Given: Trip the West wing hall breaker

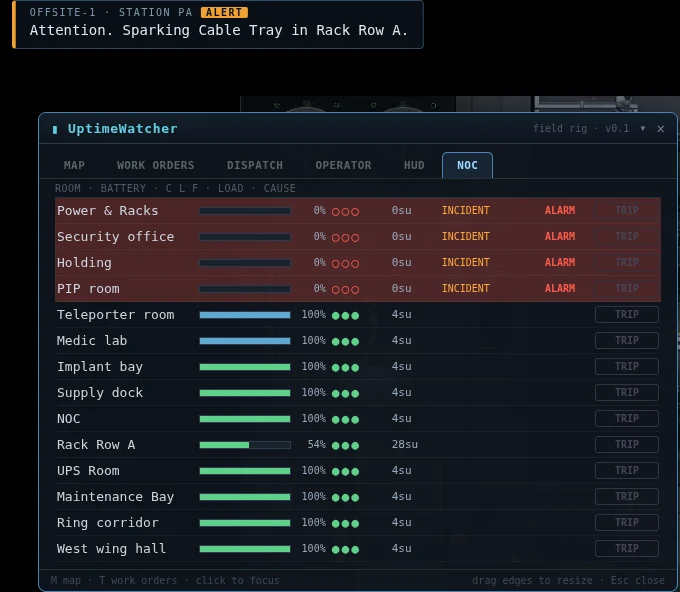Looking at the screenshot, I should click(x=627, y=549).
